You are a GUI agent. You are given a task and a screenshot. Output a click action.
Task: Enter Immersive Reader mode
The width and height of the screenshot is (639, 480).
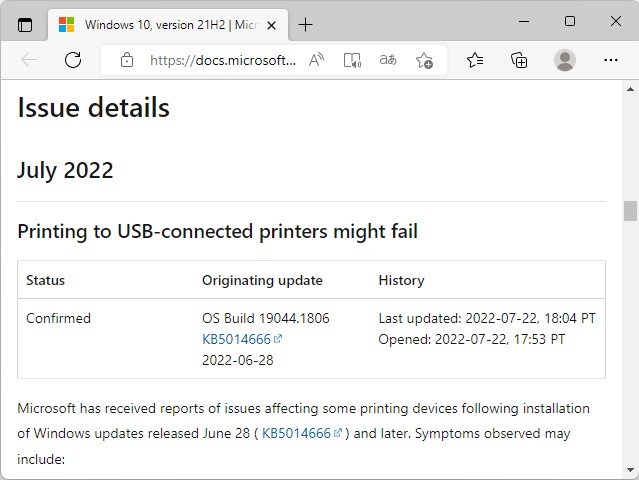tap(352, 60)
